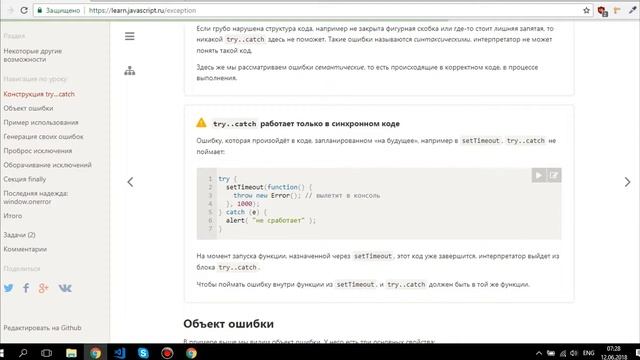Bookmark this page with star icon
The image size is (640, 360).
[x=587, y=10]
